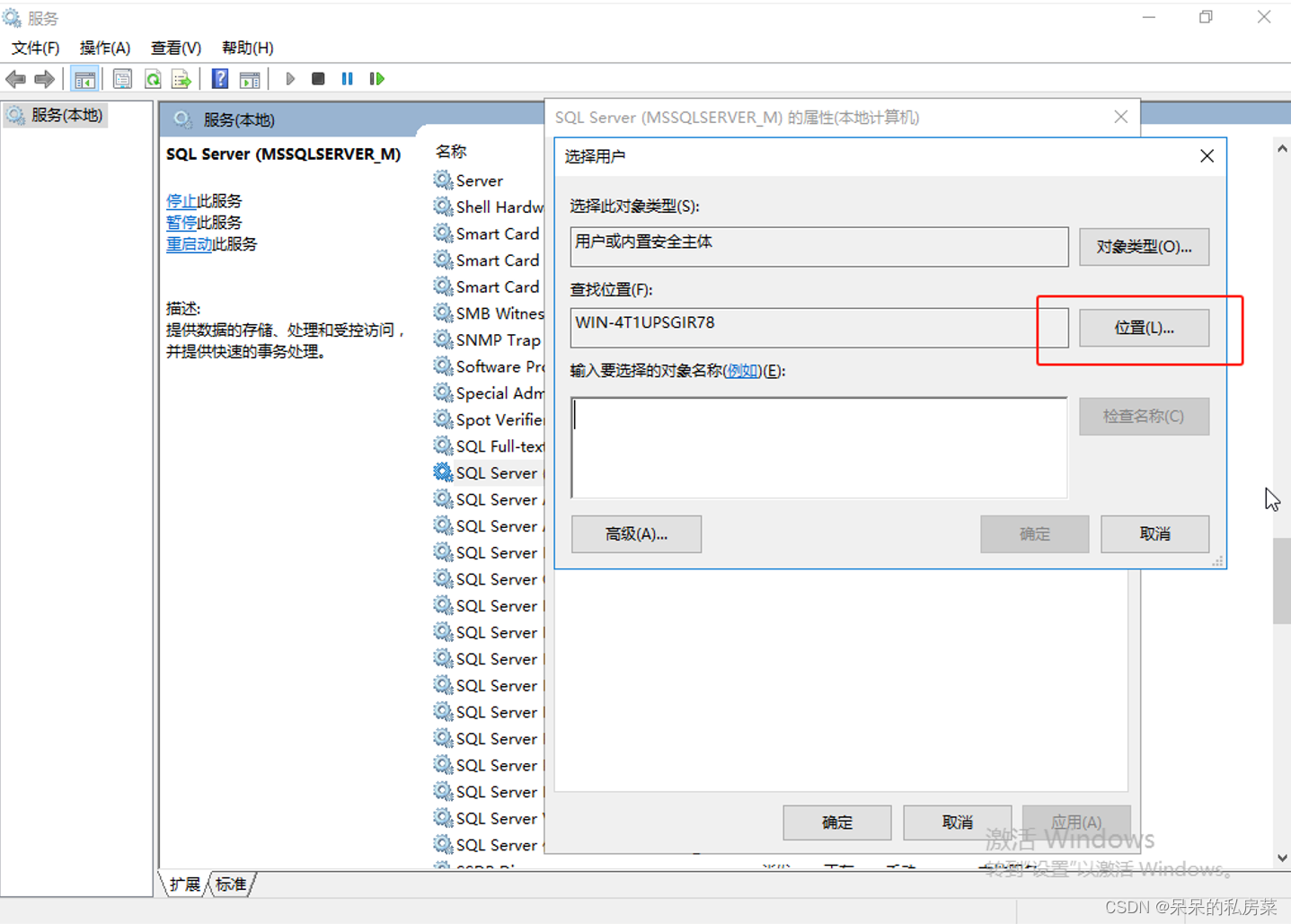
Task: Toggle the show/hide console tree icon
Action: click(x=84, y=79)
